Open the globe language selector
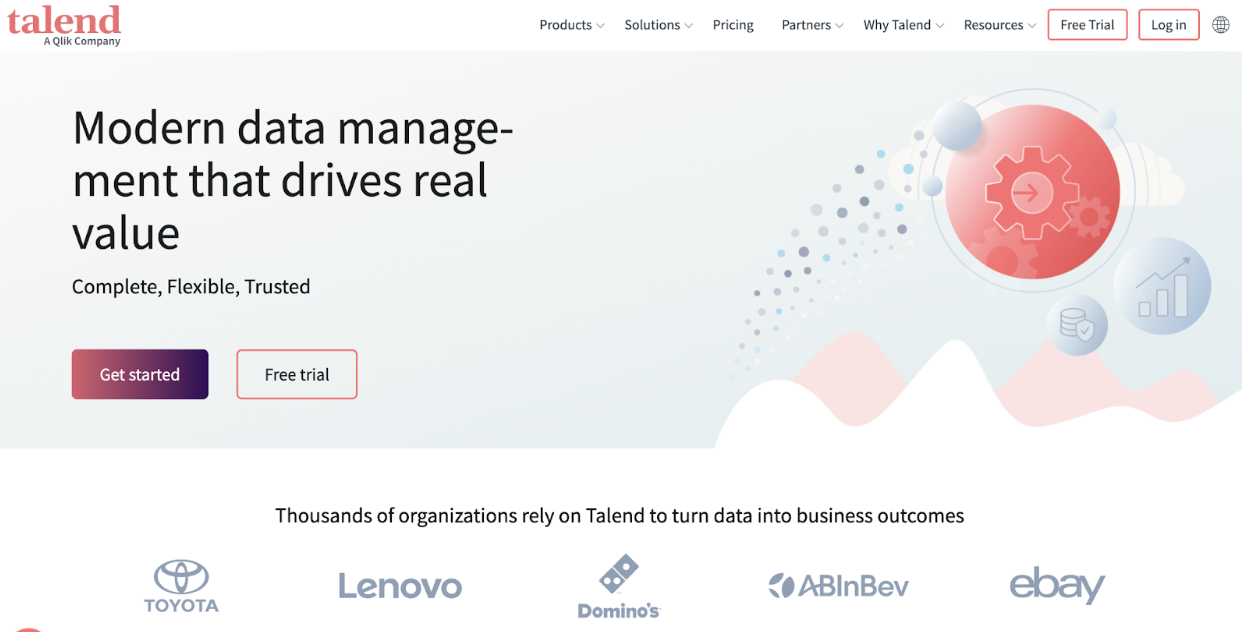The width and height of the screenshot is (1242, 632). (x=1220, y=25)
